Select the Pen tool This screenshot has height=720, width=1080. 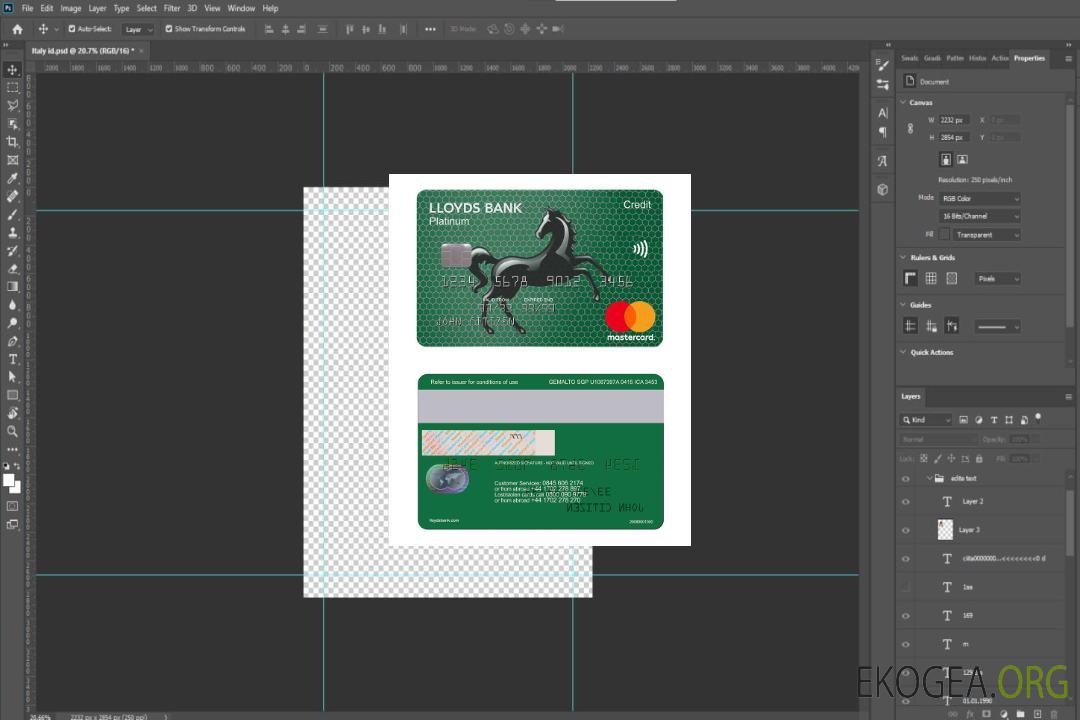click(12, 341)
